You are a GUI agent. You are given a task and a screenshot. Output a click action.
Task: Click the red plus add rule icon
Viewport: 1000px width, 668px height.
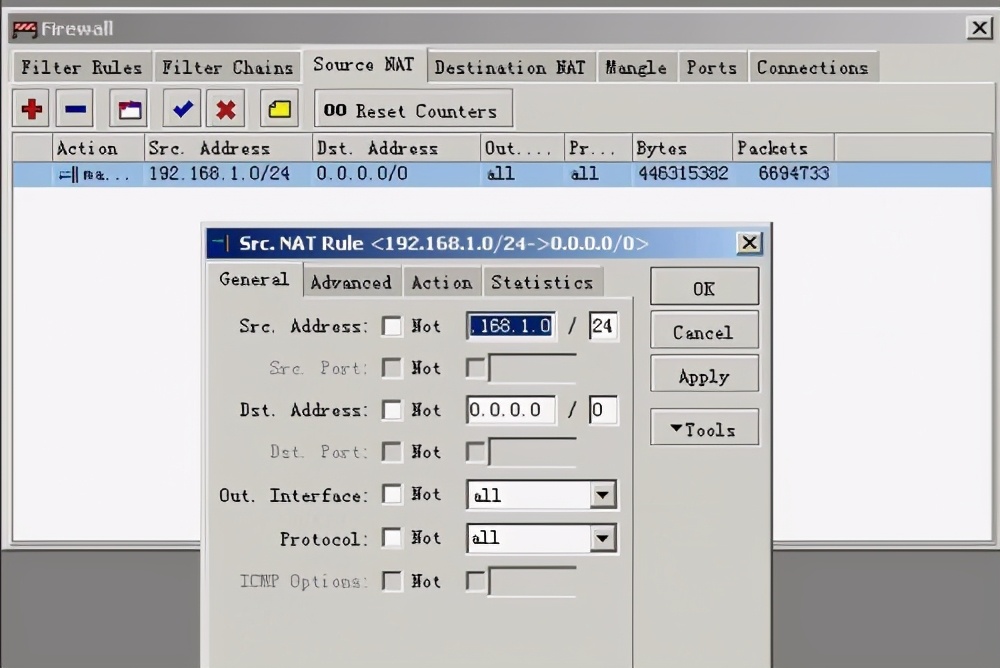point(32,109)
